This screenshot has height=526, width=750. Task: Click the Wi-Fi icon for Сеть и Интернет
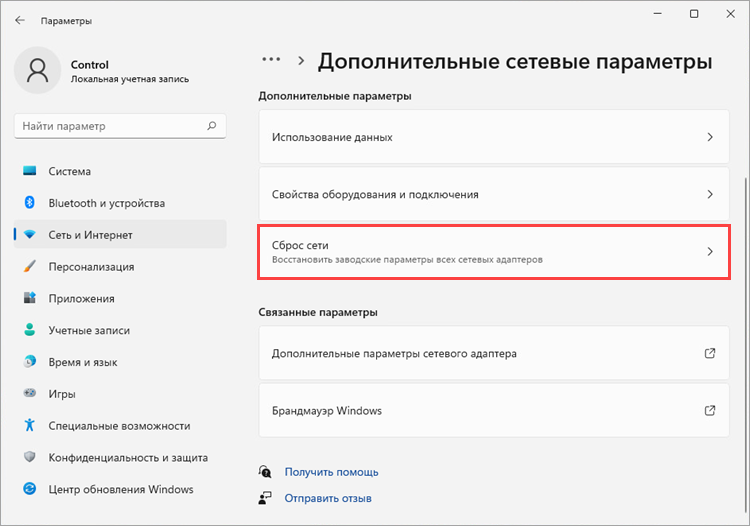[x=30, y=235]
